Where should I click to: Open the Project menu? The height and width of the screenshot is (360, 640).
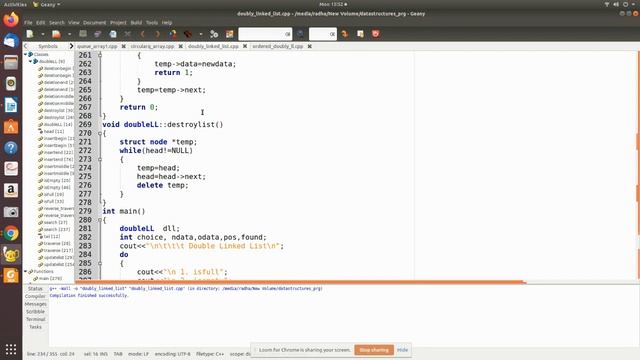tap(118, 23)
